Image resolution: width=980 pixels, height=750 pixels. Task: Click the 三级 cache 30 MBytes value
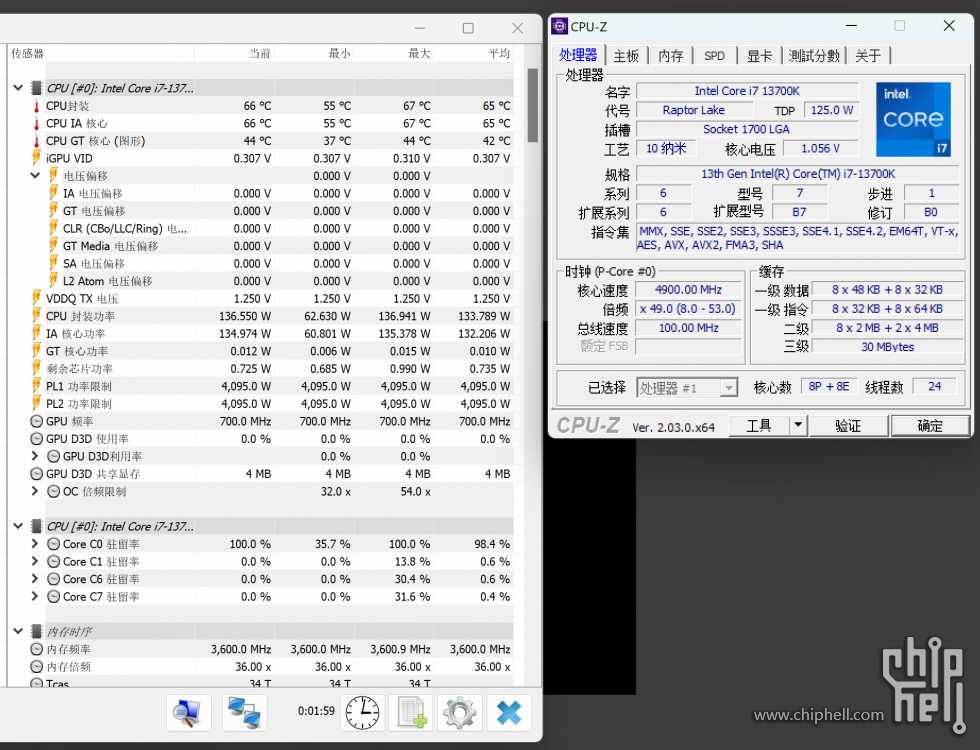tap(888, 346)
